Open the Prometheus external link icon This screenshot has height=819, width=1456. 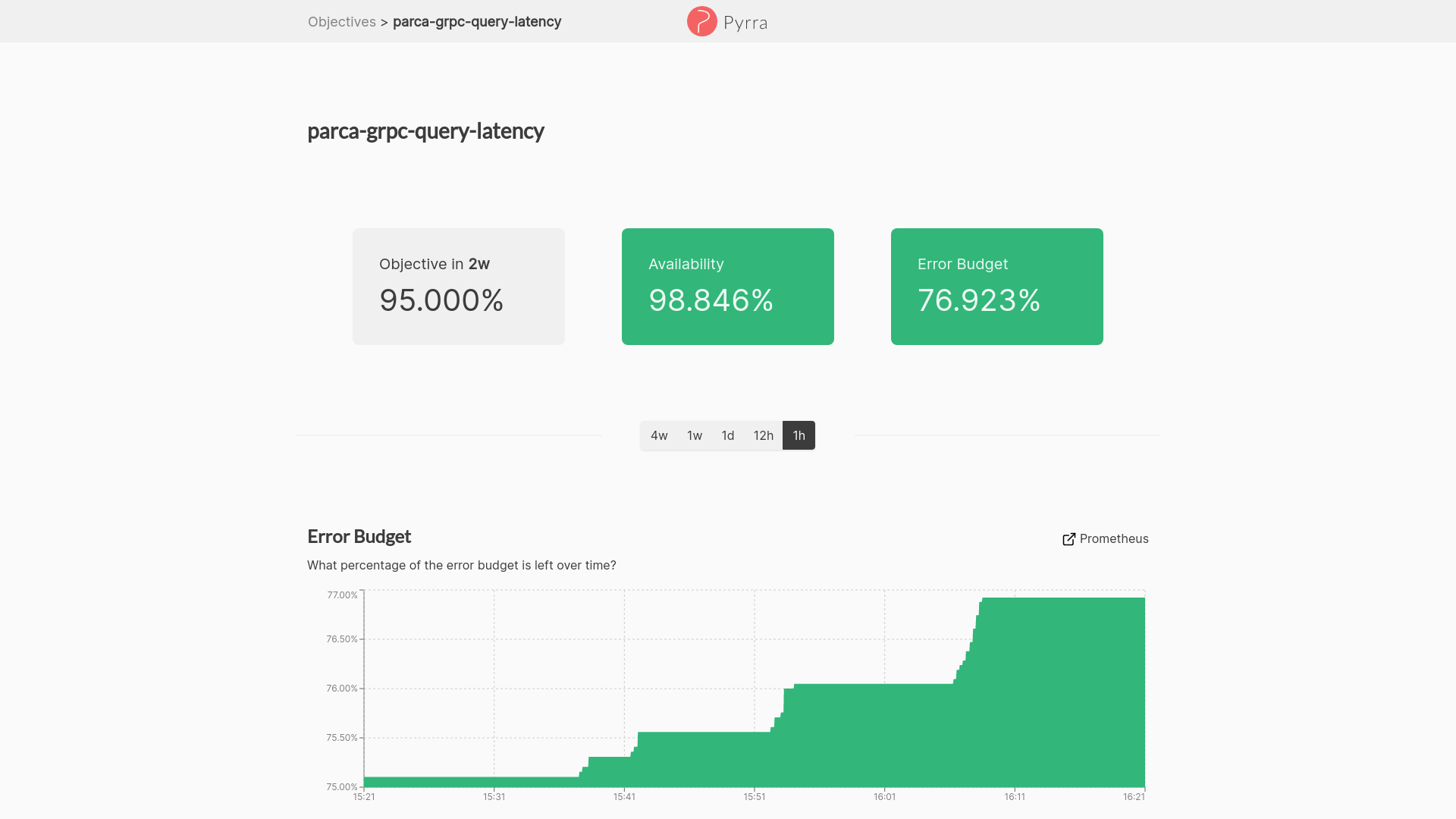[x=1068, y=539]
